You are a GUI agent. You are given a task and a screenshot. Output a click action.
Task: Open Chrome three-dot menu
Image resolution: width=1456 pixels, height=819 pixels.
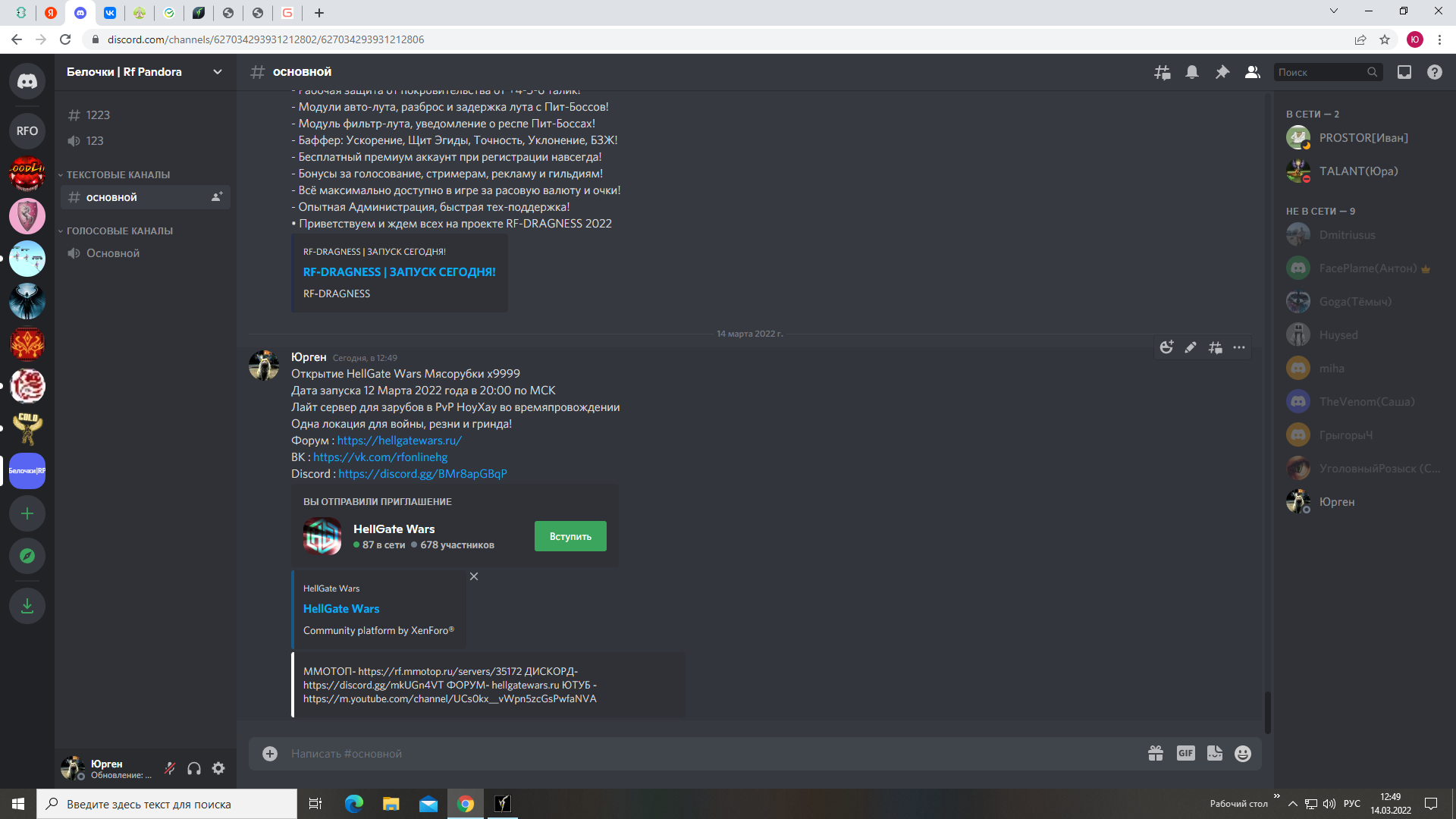point(1439,39)
